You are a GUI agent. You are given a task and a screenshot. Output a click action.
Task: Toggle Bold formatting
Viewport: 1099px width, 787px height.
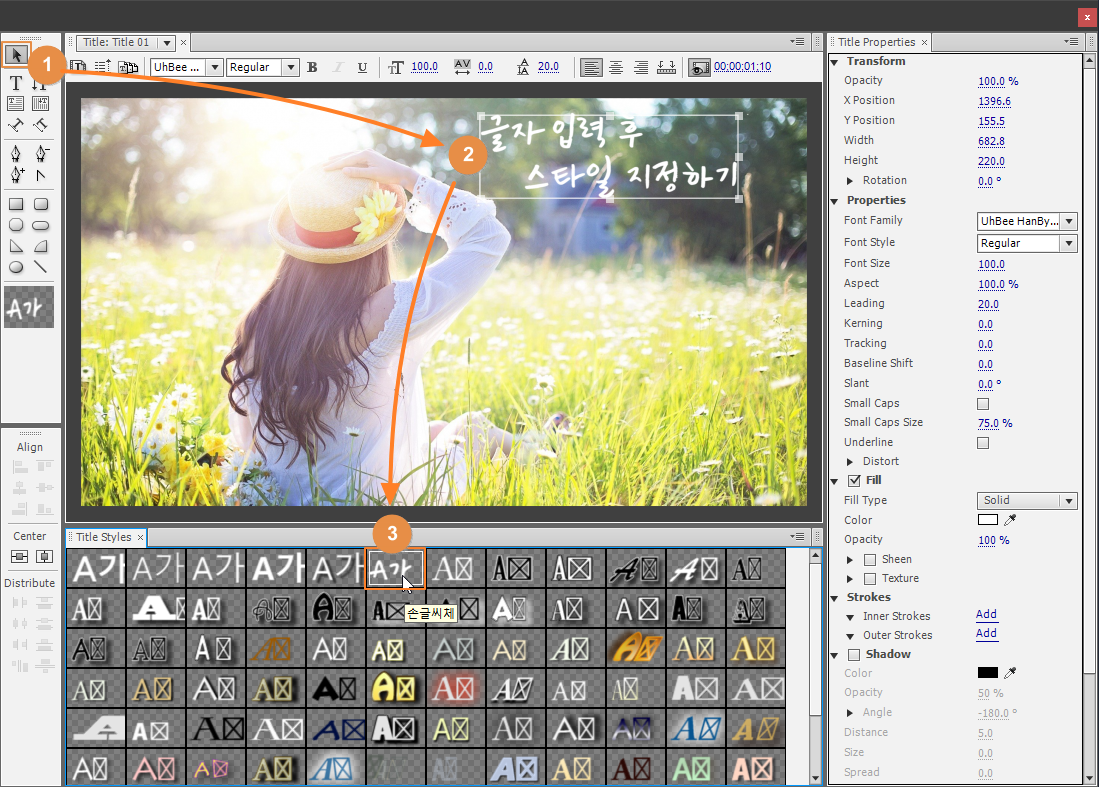(x=313, y=67)
